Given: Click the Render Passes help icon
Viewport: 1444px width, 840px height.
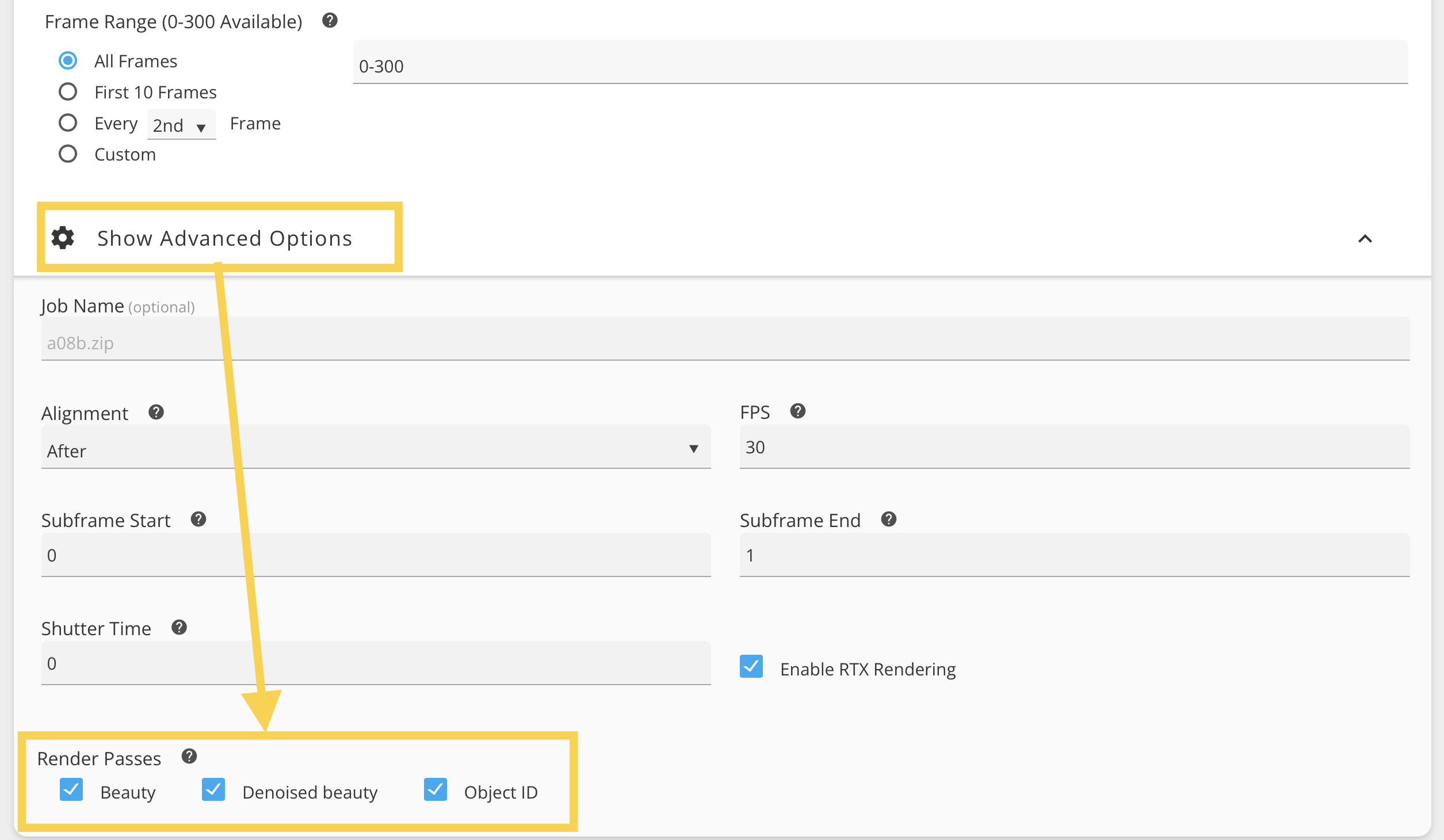Looking at the screenshot, I should pos(189,756).
